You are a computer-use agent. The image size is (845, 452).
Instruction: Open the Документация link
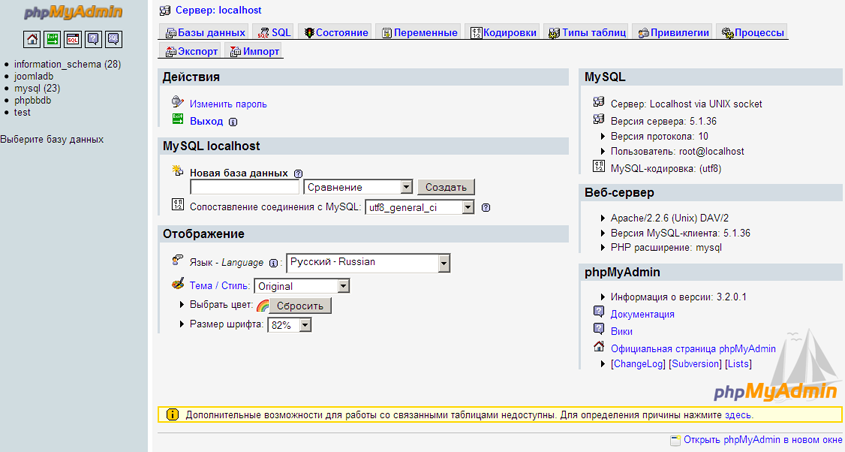(642, 314)
